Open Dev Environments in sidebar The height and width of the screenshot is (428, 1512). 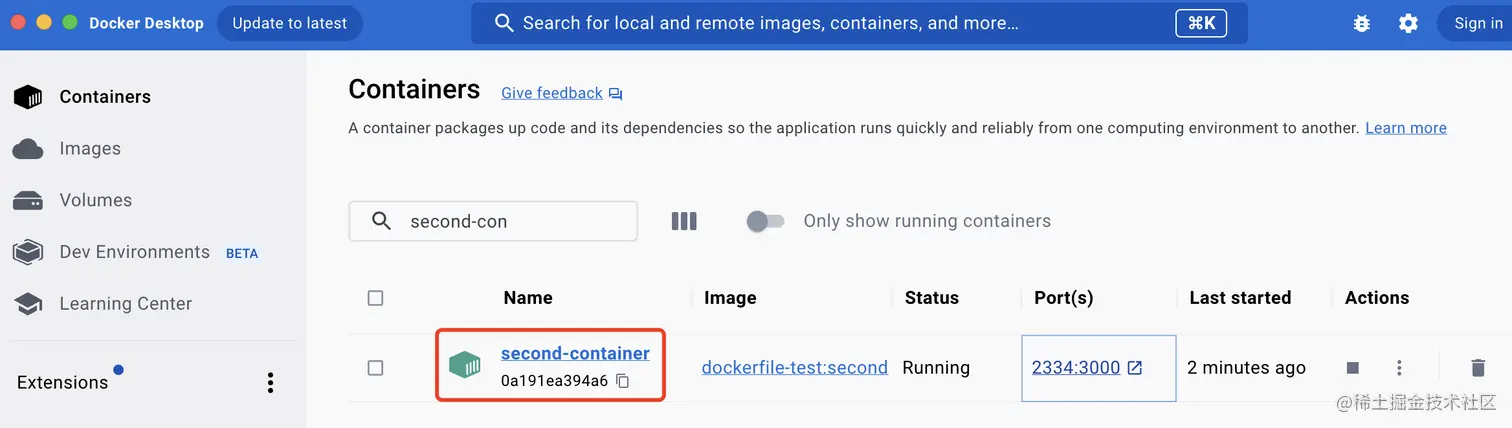coord(134,252)
